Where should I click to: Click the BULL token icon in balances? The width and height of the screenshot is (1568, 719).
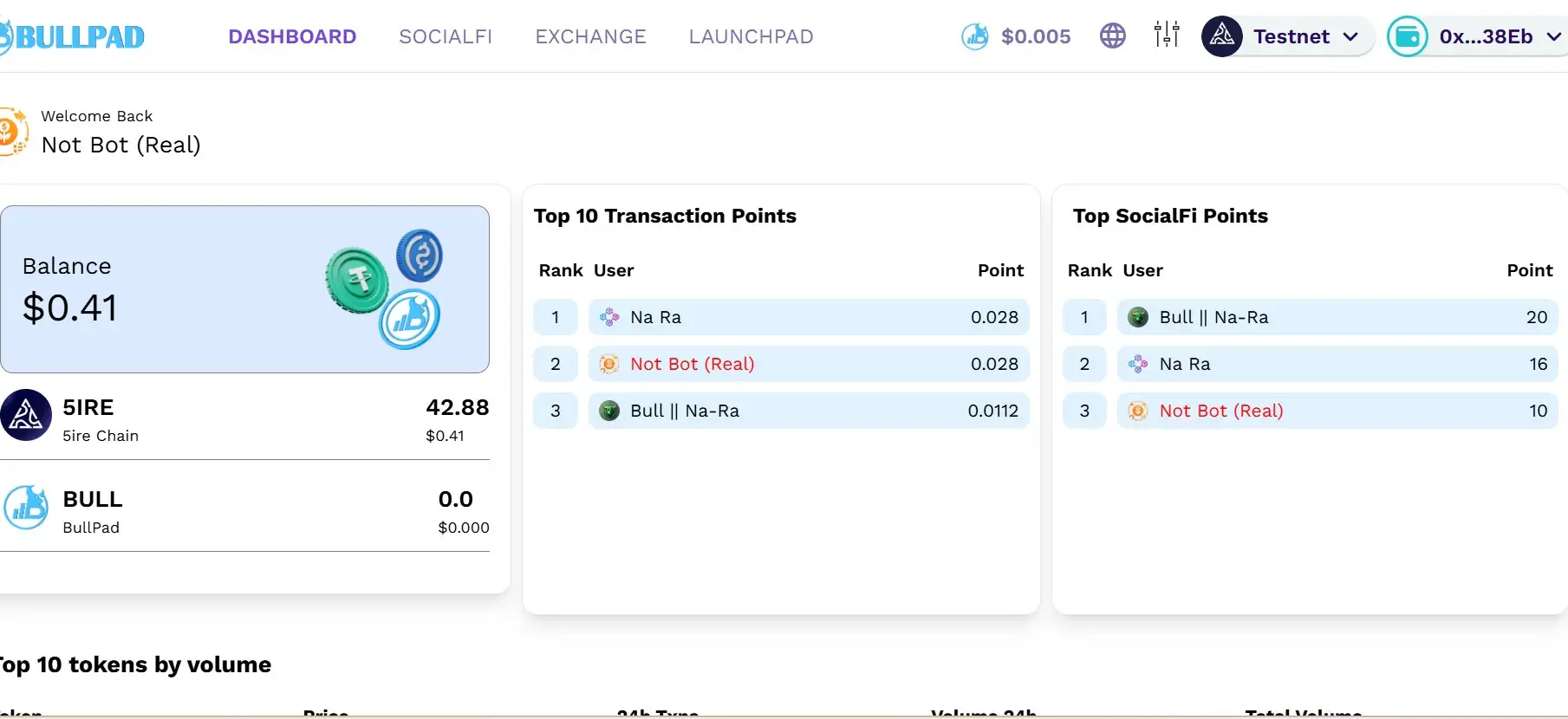[26, 507]
